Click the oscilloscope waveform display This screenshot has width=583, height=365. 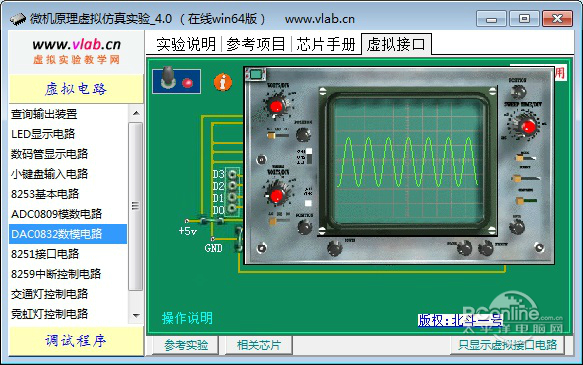tap(408, 161)
